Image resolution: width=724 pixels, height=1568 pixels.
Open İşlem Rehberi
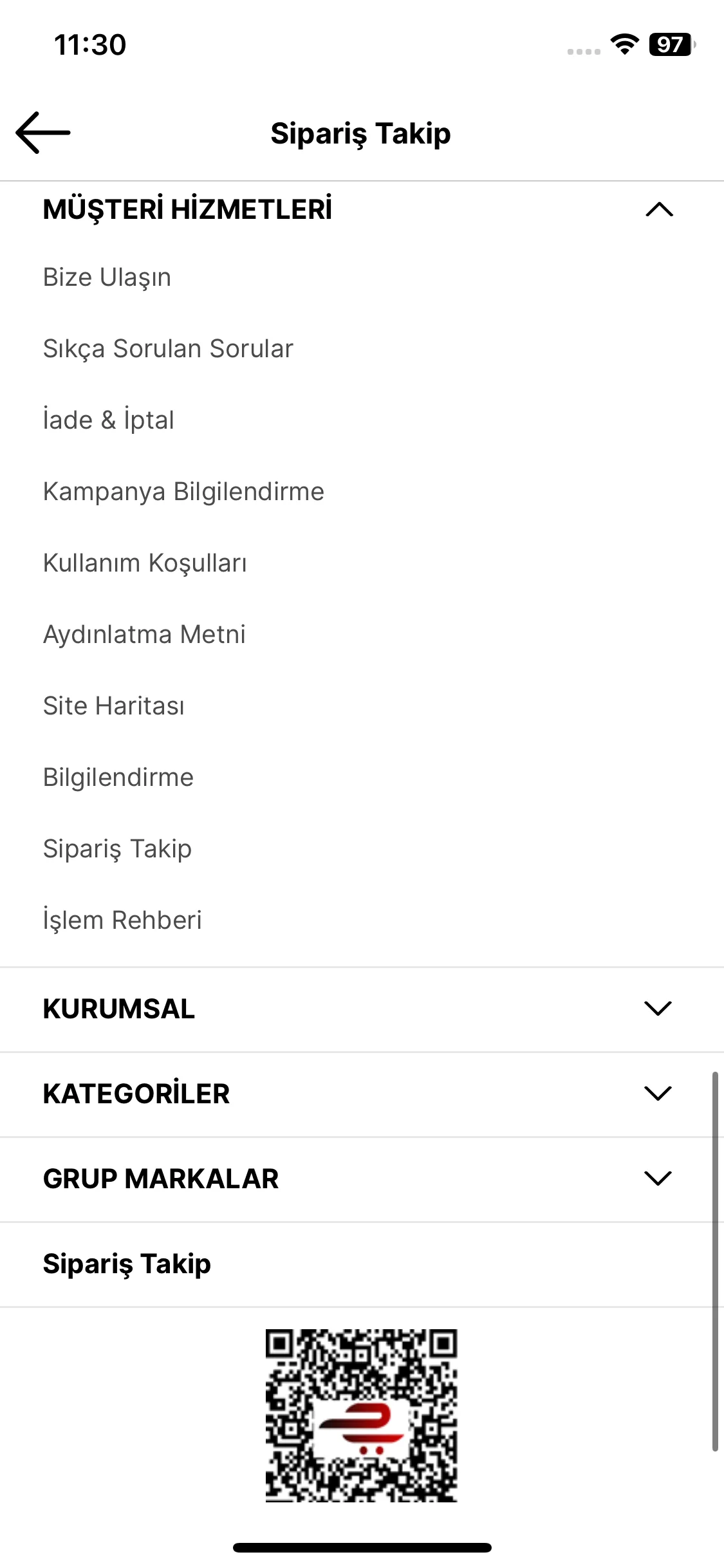(122, 920)
